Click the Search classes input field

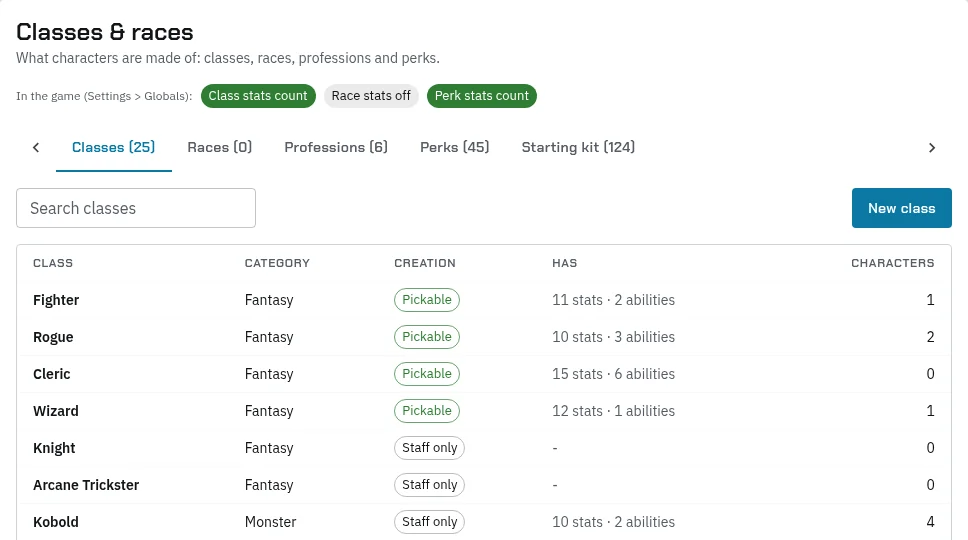(x=136, y=208)
